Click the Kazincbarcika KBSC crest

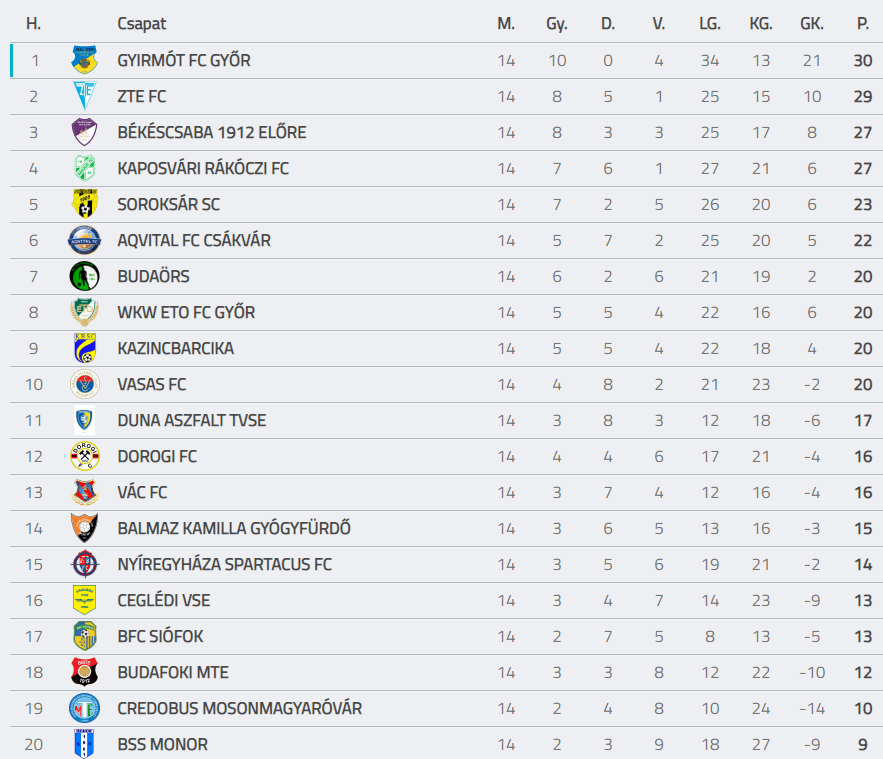tap(84, 348)
